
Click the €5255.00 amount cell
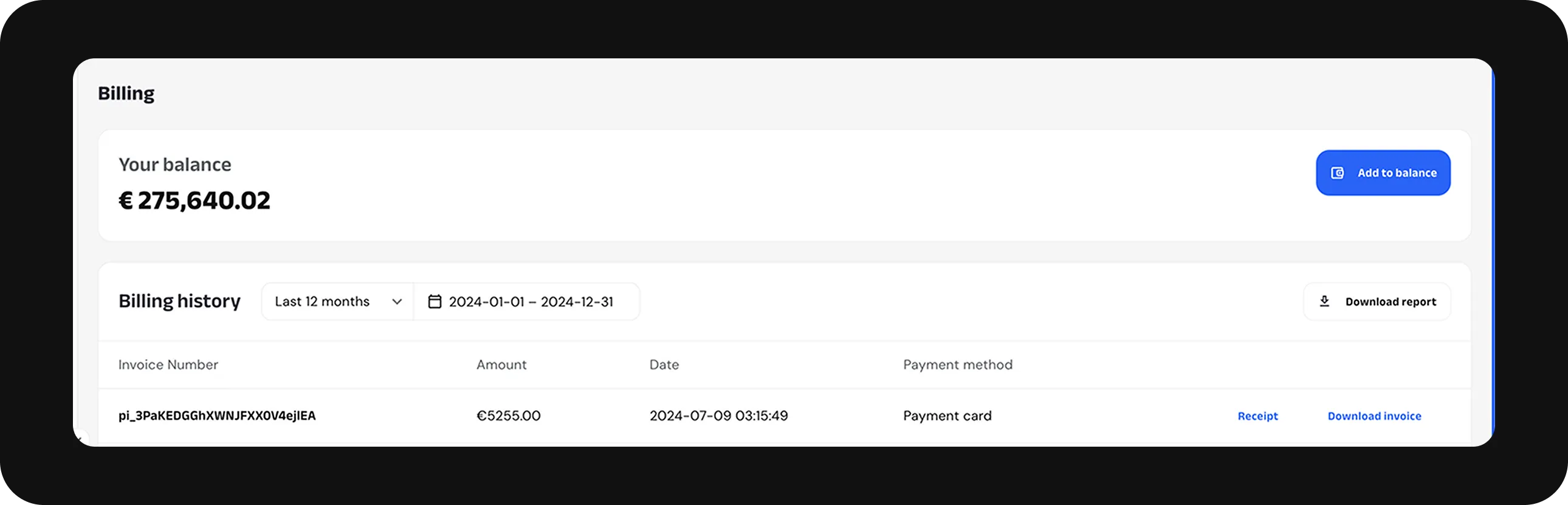click(508, 416)
